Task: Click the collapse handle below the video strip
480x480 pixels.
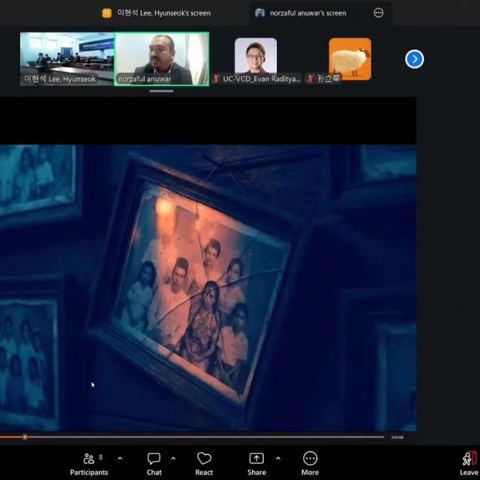Action: (161, 91)
